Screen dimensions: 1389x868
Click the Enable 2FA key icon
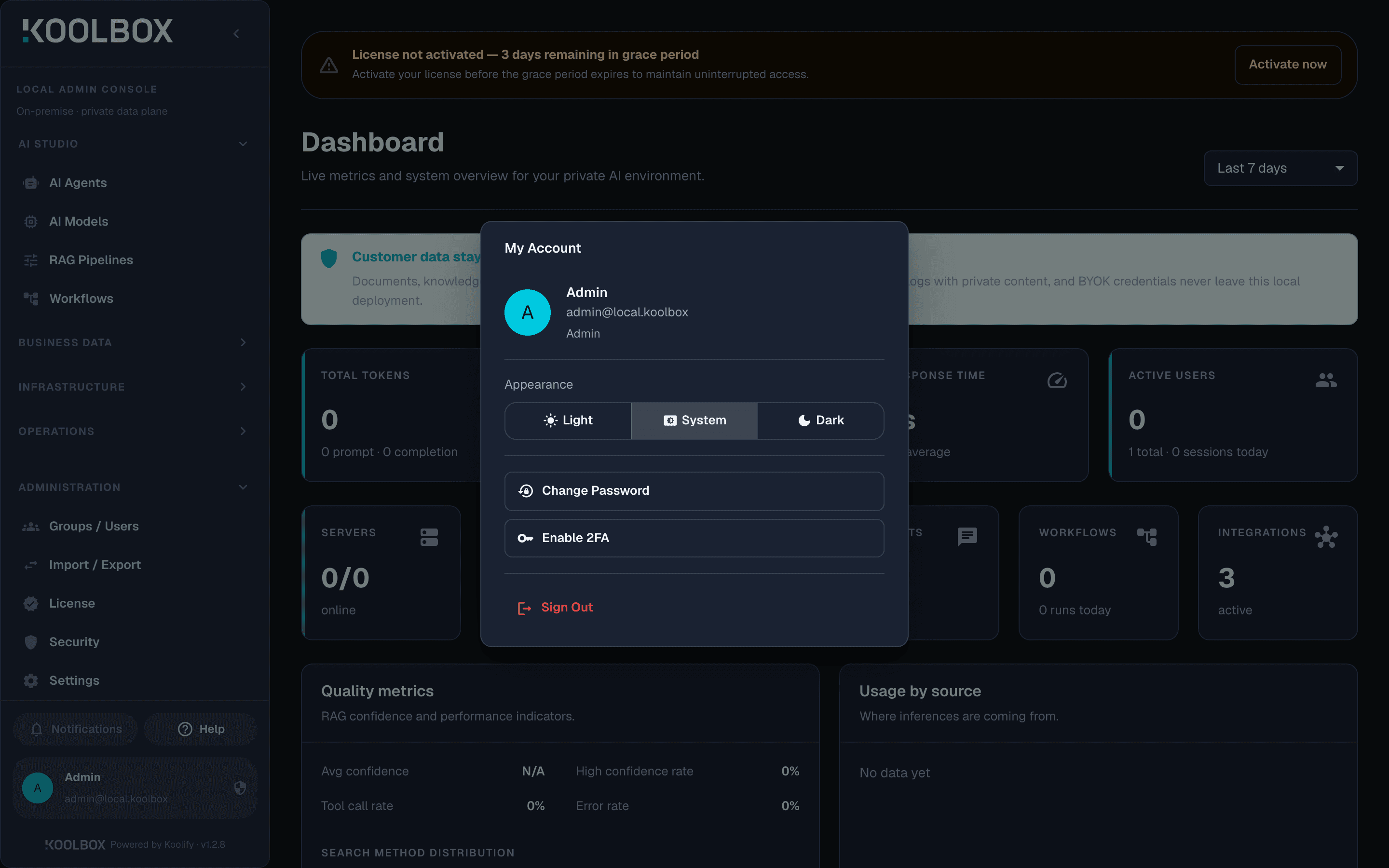pos(525,538)
